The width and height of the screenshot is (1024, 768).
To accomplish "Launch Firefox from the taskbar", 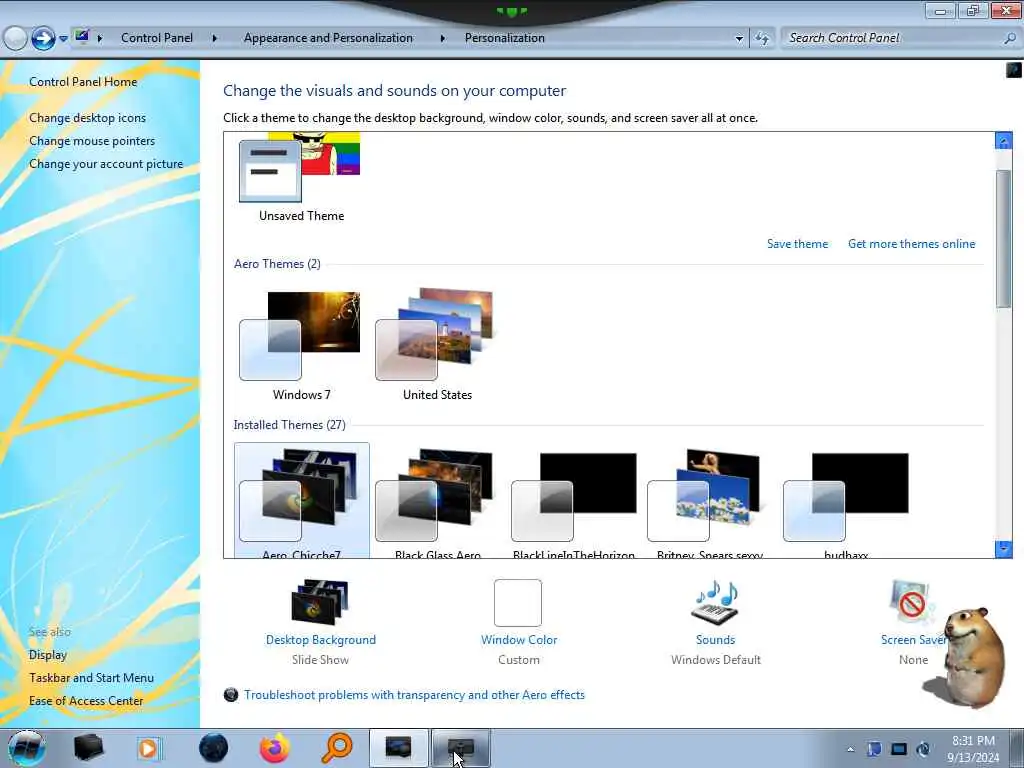I will [x=275, y=748].
